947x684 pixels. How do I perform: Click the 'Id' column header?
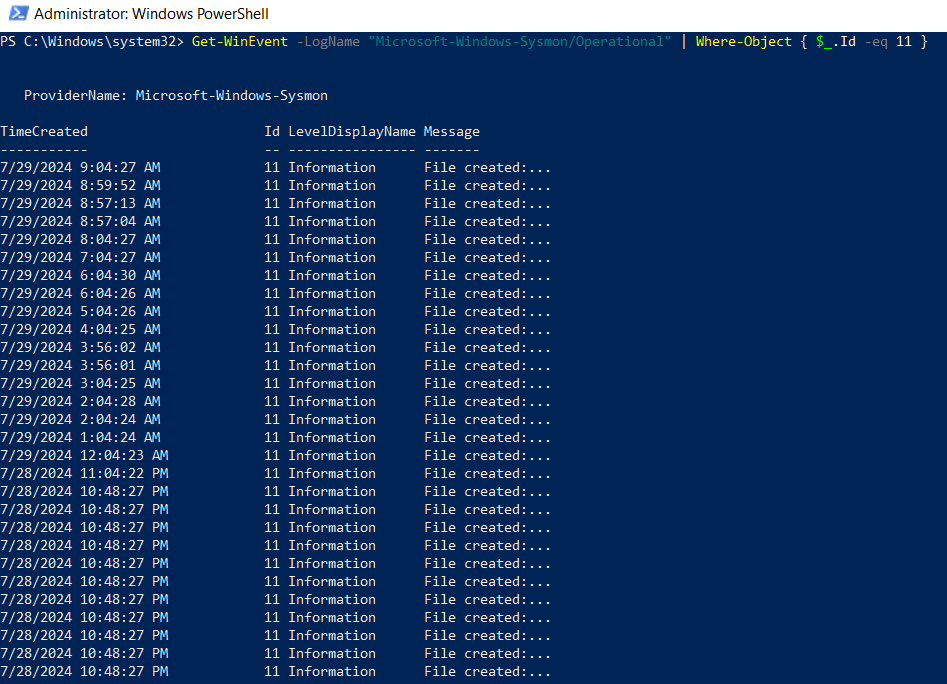pyautogui.click(x=272, y=132)
